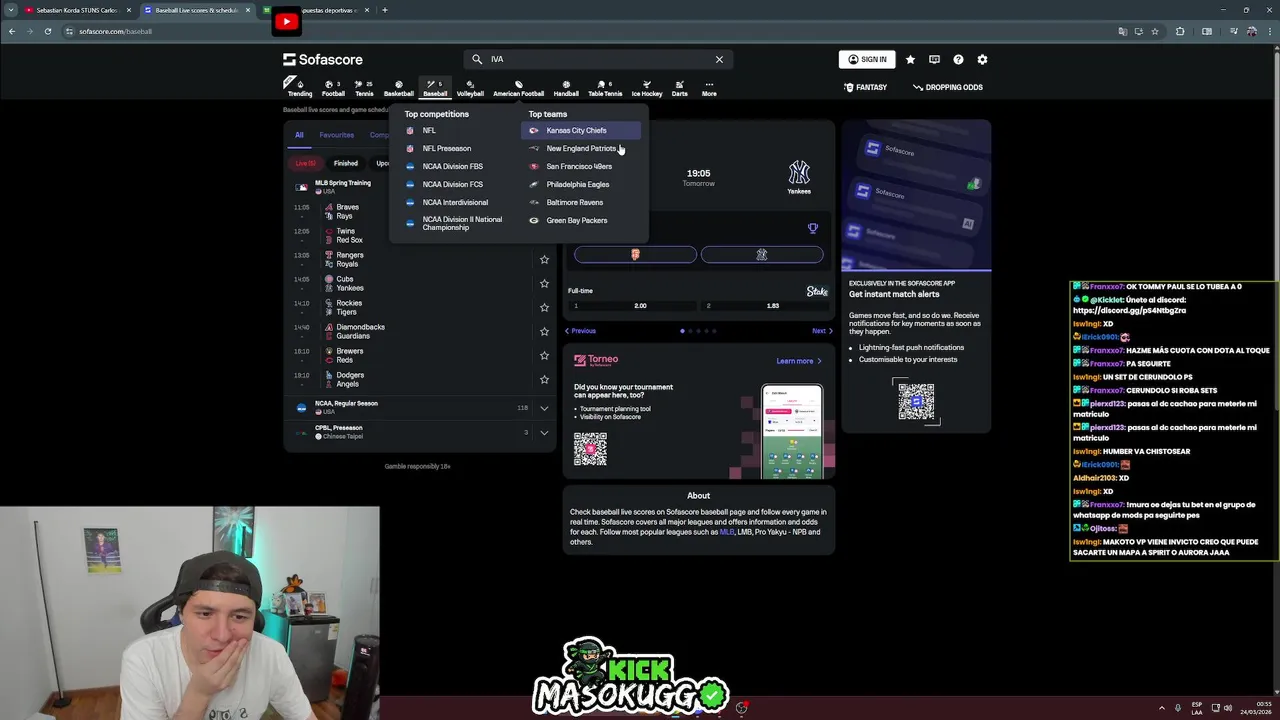Focus the search input field
1280x720 pixels.
coord(600,59)
